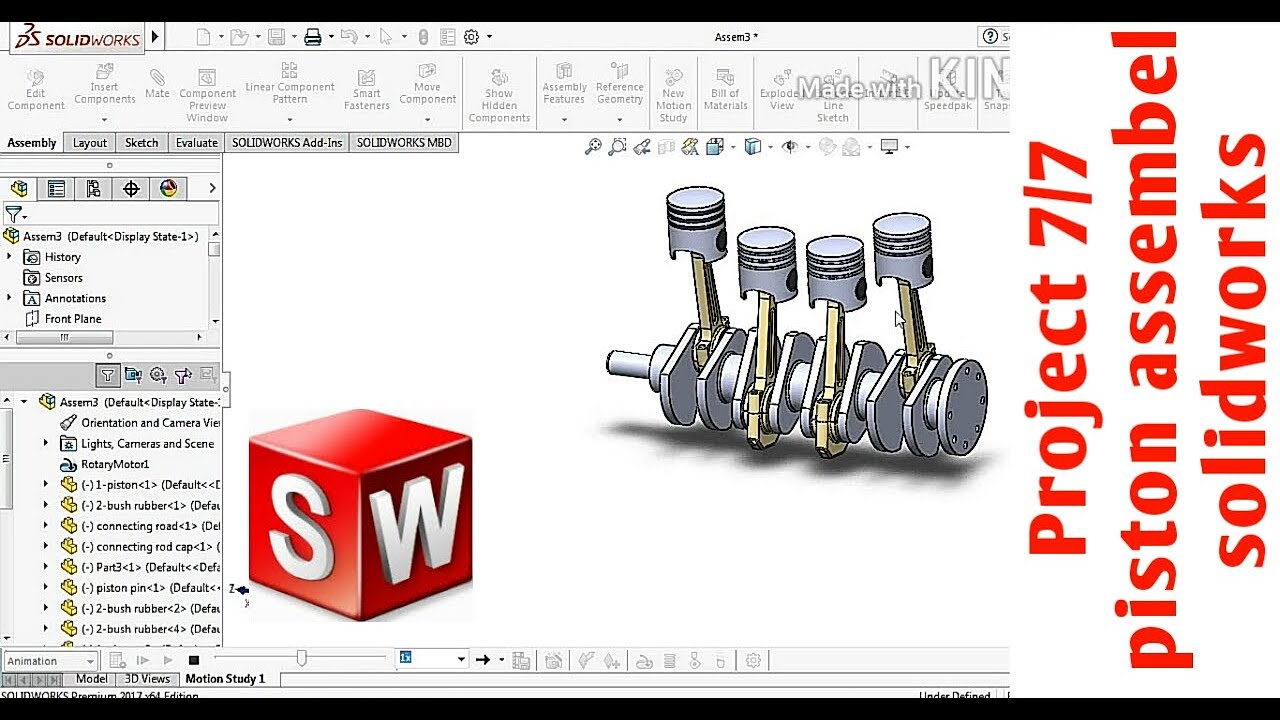The height and width of the screenshot is (720, 1280).
Task: Open the Smart Fasteners tool
Action: [x=367, y=90]
